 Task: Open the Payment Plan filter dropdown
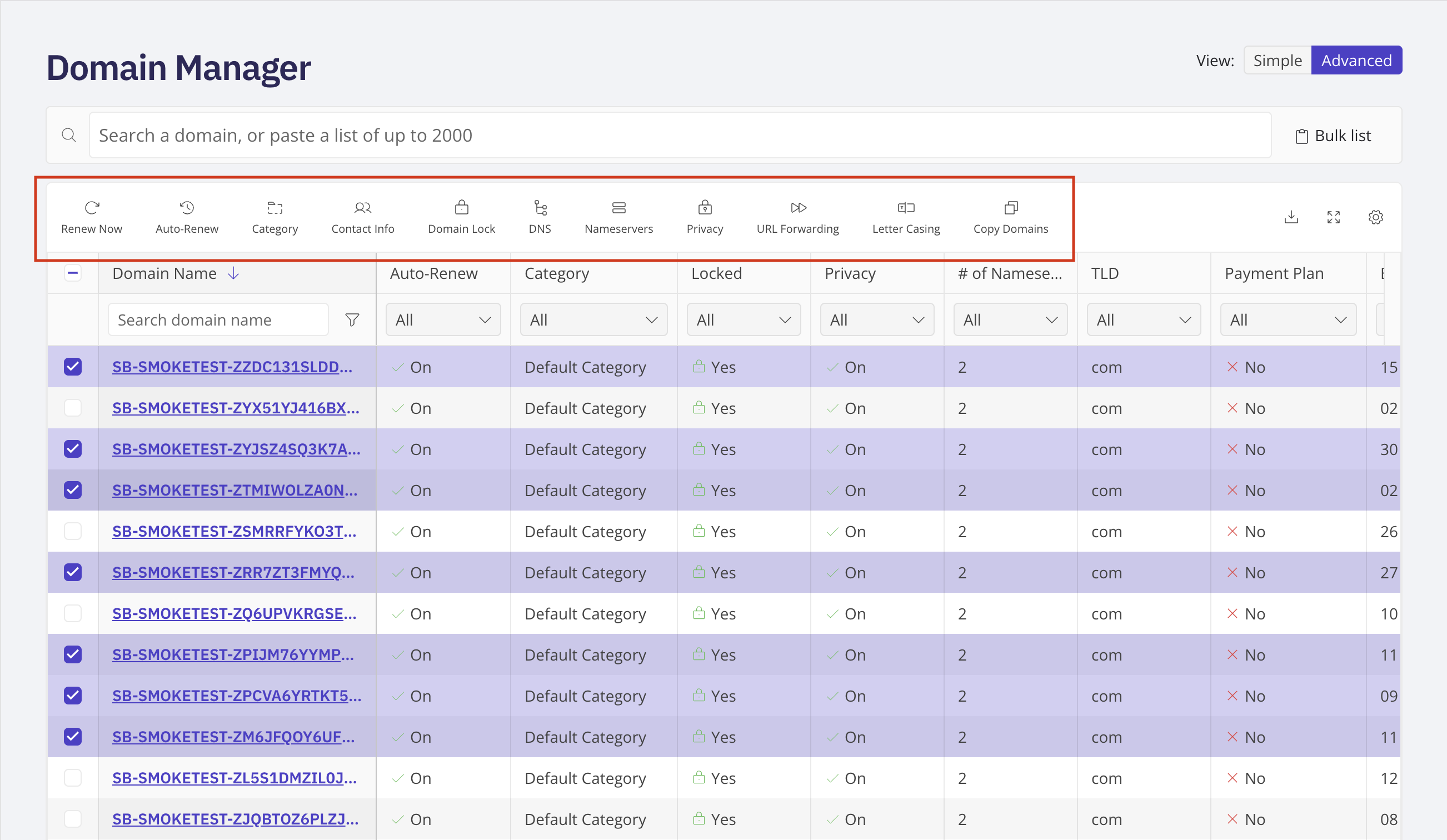(x=1288, y=320)
